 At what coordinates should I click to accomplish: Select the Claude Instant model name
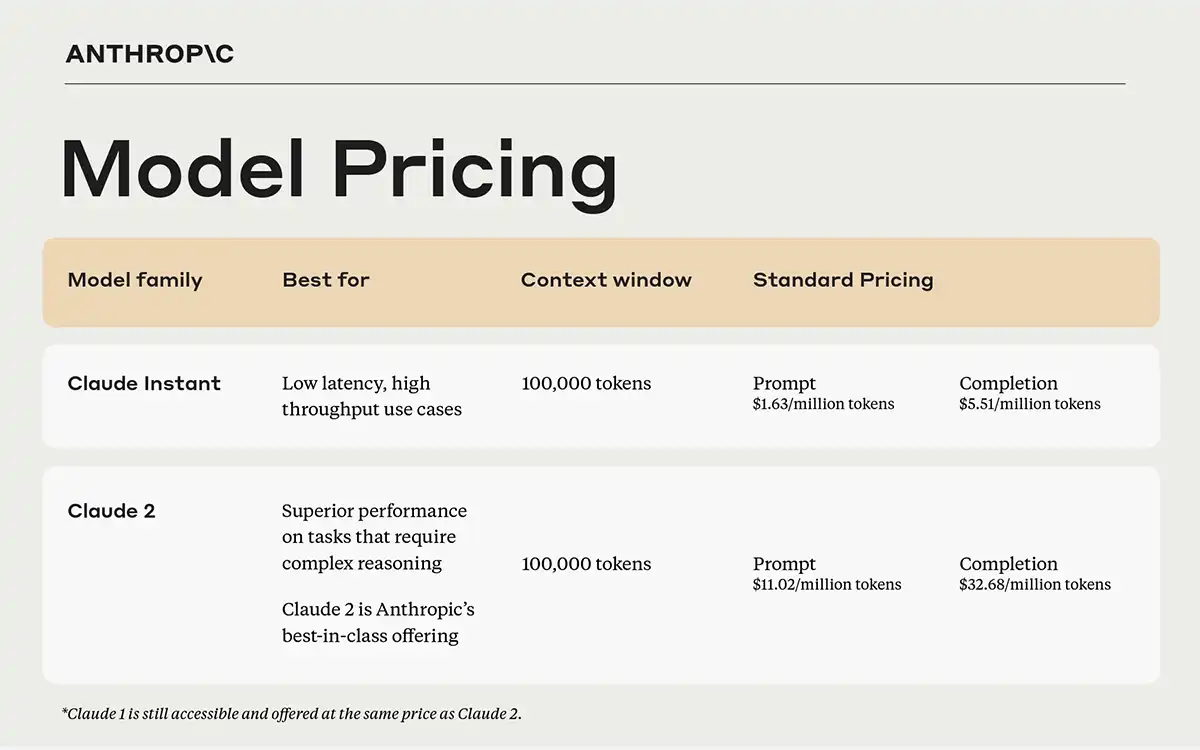pos(144,383)
